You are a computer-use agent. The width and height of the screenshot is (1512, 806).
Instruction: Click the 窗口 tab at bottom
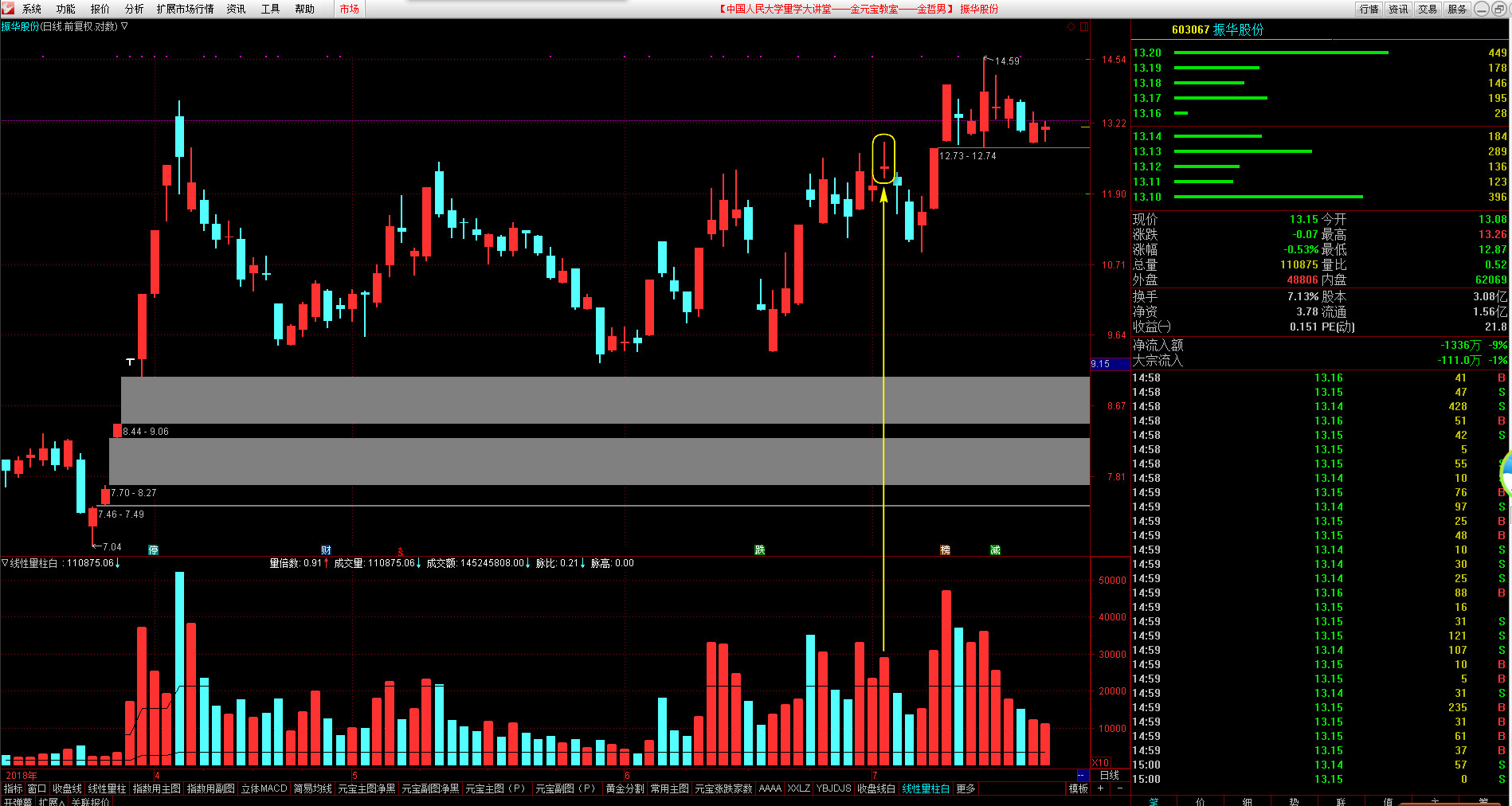pos(37,788)
